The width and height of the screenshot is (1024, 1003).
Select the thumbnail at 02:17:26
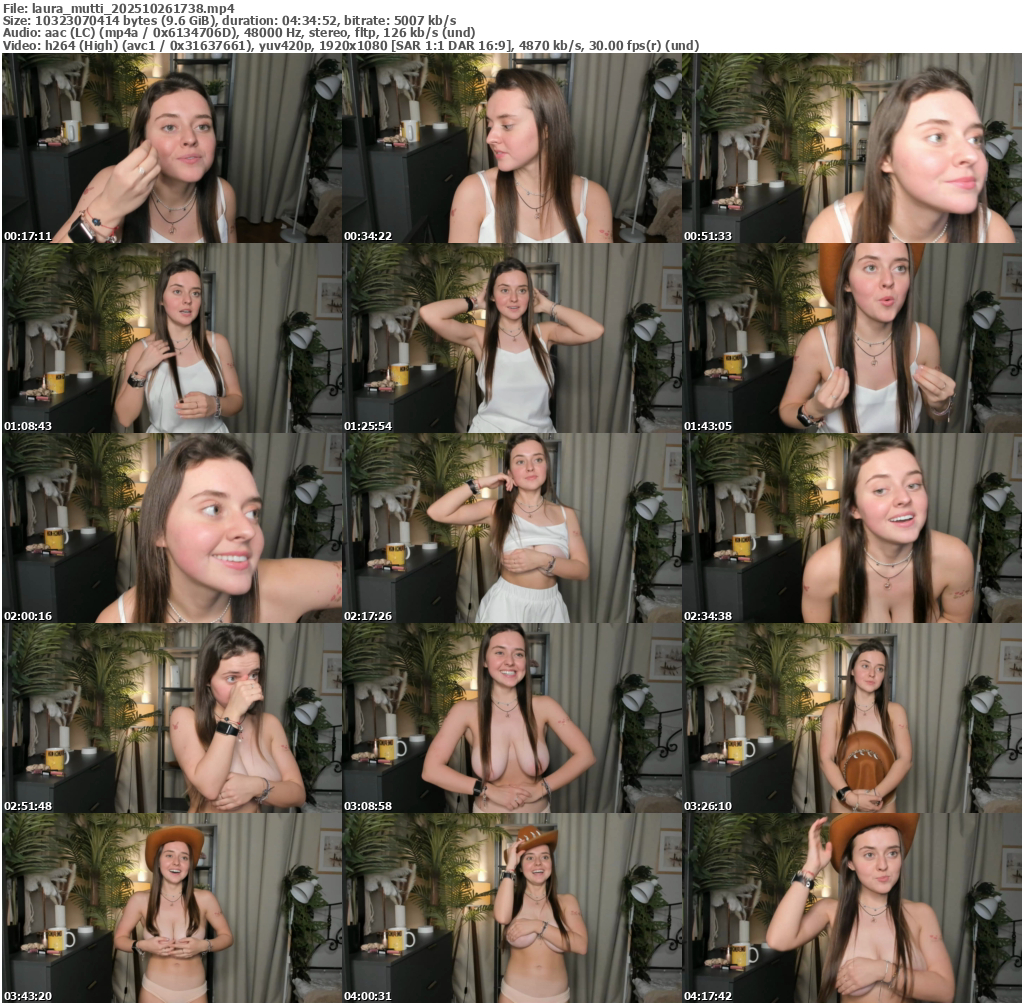(x=512, y=528)
